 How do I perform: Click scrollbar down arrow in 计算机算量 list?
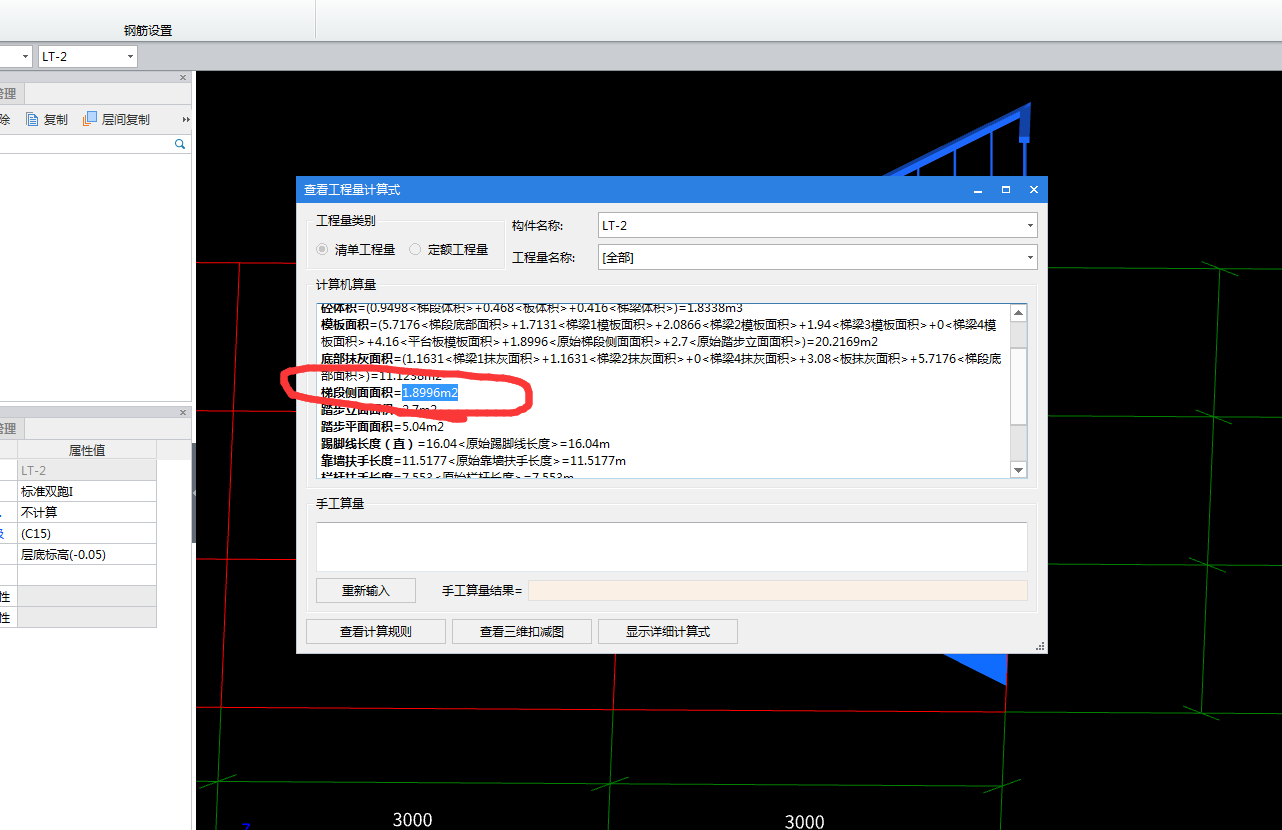click(1019, 469)
